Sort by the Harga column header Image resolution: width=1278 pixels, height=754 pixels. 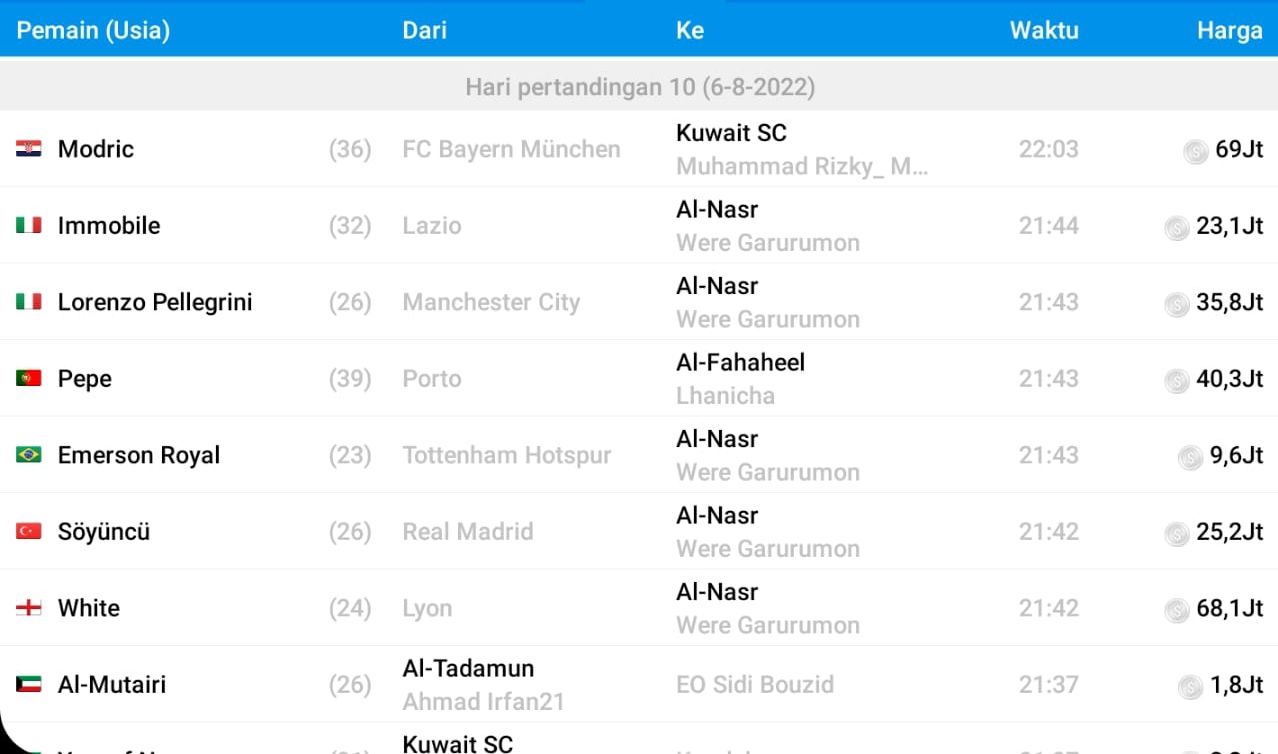(1229, 30)
